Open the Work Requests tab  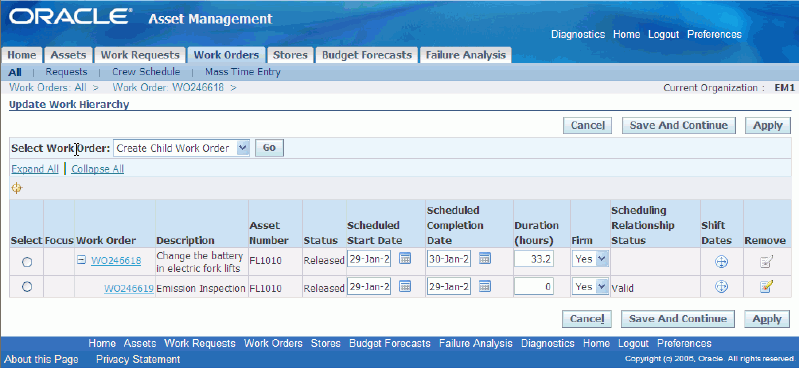[140, 55]
